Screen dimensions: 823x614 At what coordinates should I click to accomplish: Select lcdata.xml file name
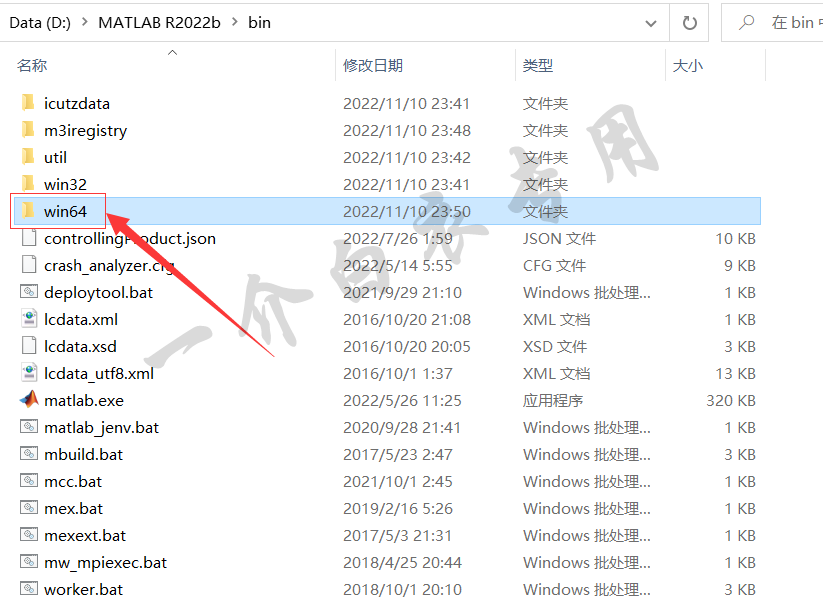pyautogui.click(x=81, y=320)
